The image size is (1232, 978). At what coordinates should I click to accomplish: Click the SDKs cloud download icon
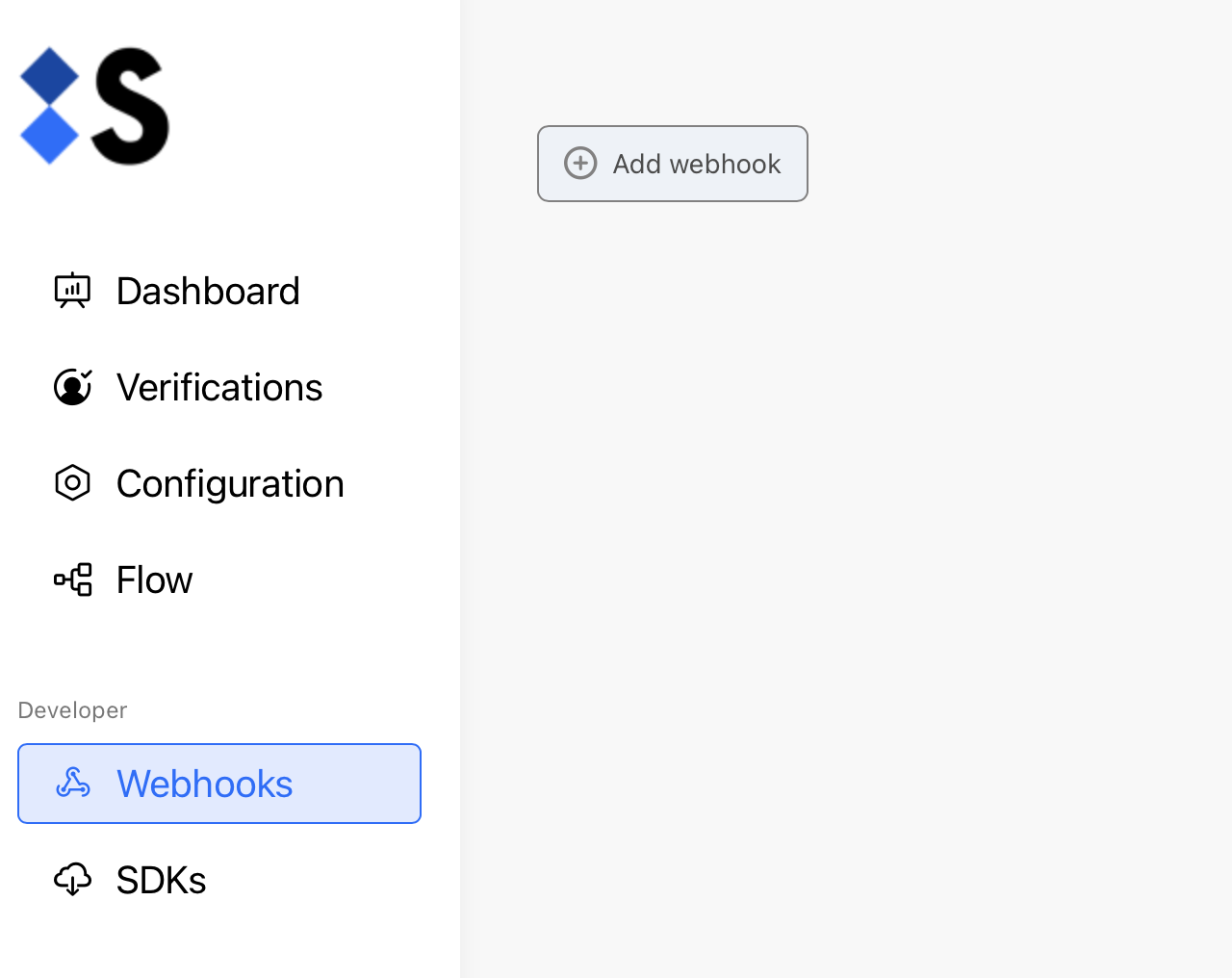pyautogui.click(x=72, y=880)
